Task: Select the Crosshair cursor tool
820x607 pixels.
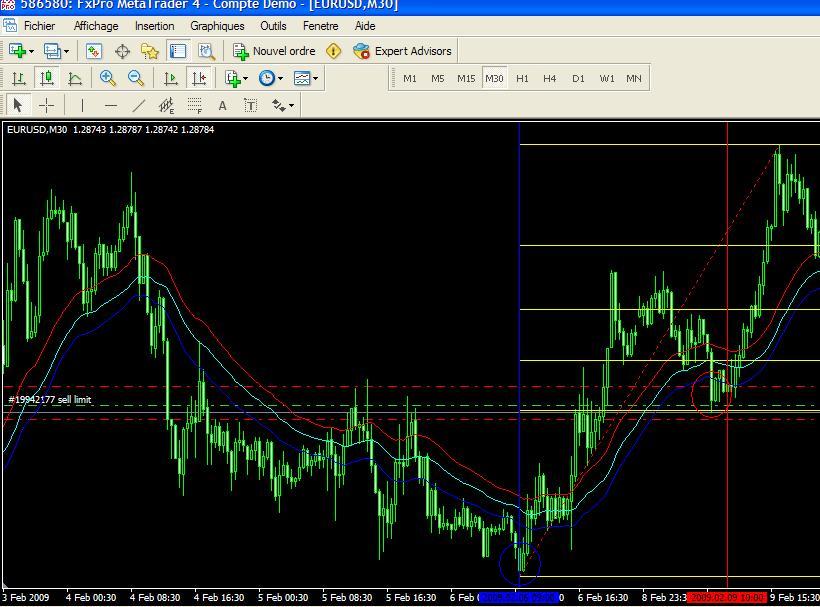Action: pyautogui.click(x=46, y=105)
